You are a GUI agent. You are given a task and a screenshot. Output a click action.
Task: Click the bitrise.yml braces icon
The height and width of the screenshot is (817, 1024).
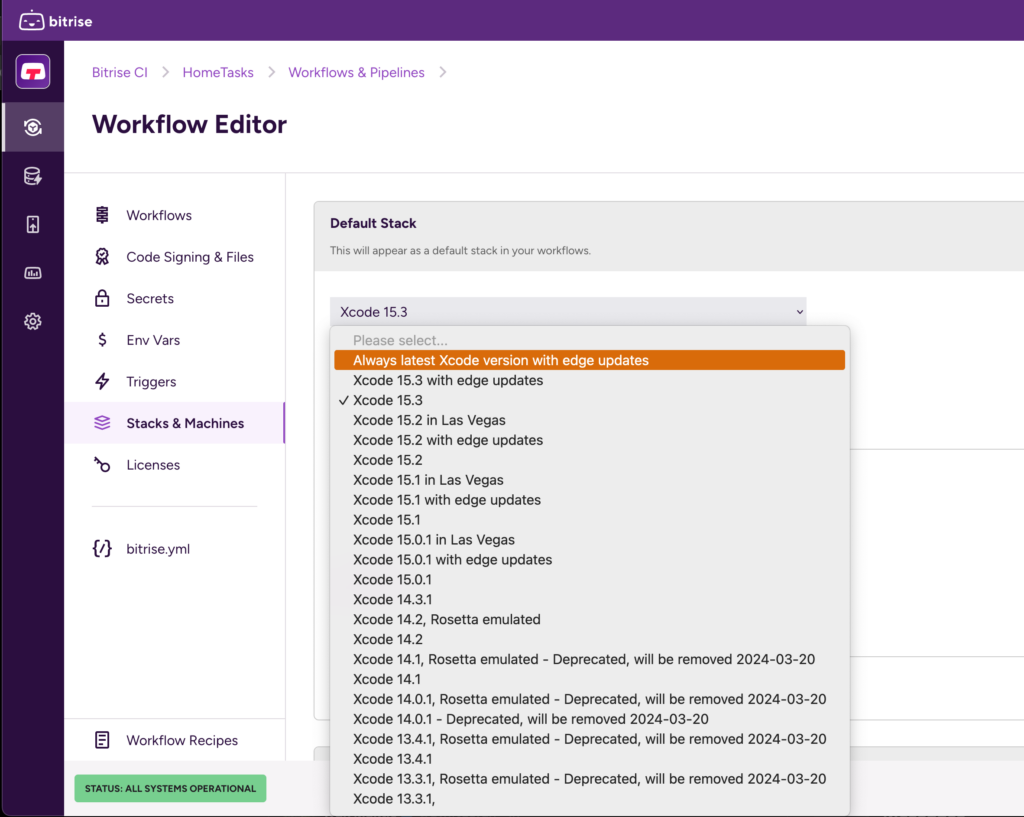pyautogui.click(x=102, y=549)
